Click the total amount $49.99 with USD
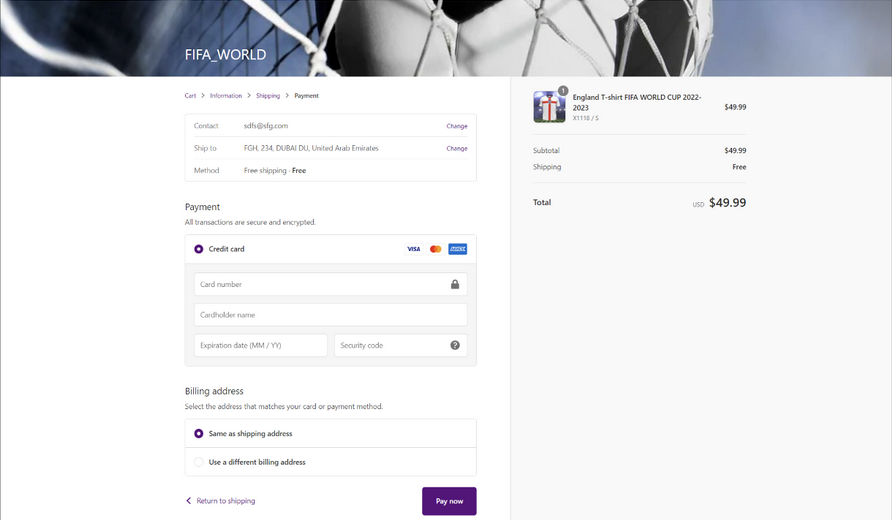Screen dimensions: 892x520 pyautogui.click(x=719, y=203)
